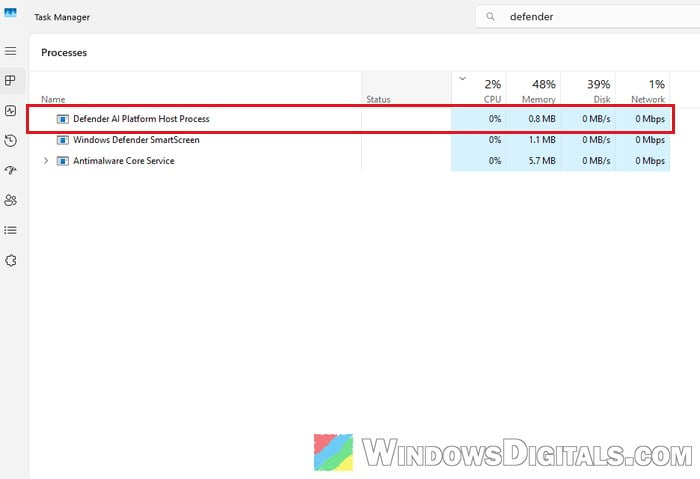Click the Processes page heading
Image resolution: width=700 pixels, height=479 pixels.
pyautogui.click(x=64, y=53)
